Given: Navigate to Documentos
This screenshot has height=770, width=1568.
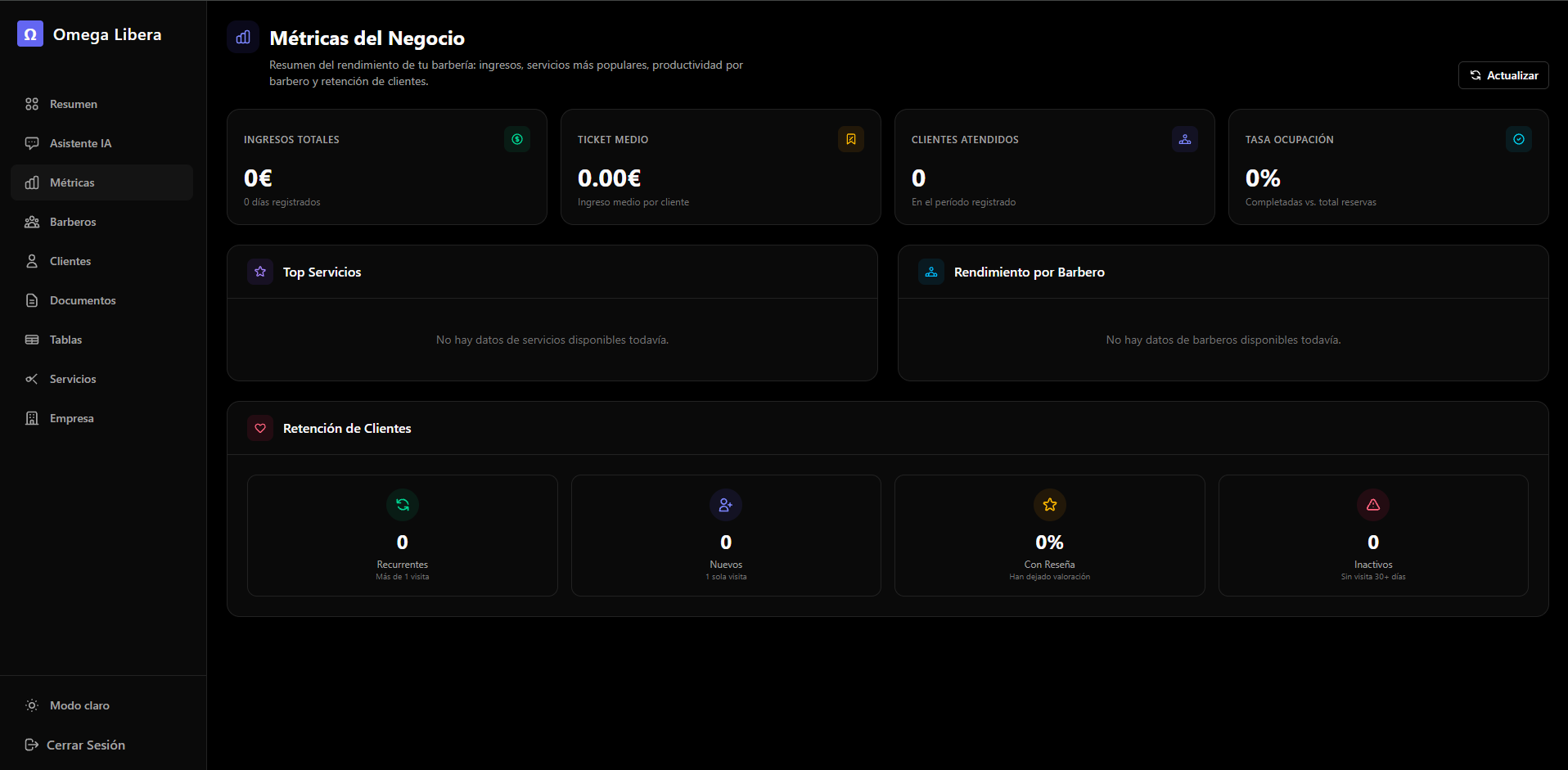Looking at the screenshot, I should tap(102, 300).
